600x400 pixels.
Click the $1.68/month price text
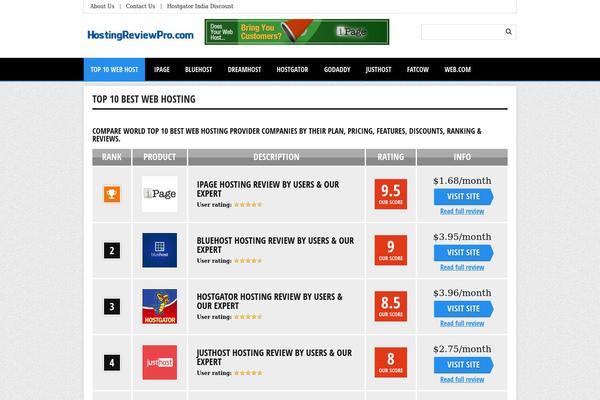(462, 181)
